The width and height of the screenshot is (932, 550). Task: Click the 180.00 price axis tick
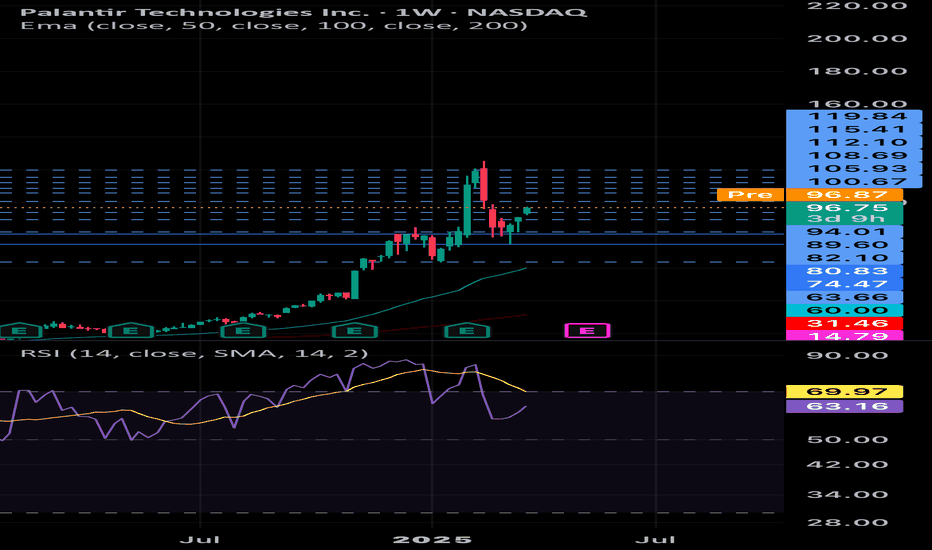tap(857, 71)
